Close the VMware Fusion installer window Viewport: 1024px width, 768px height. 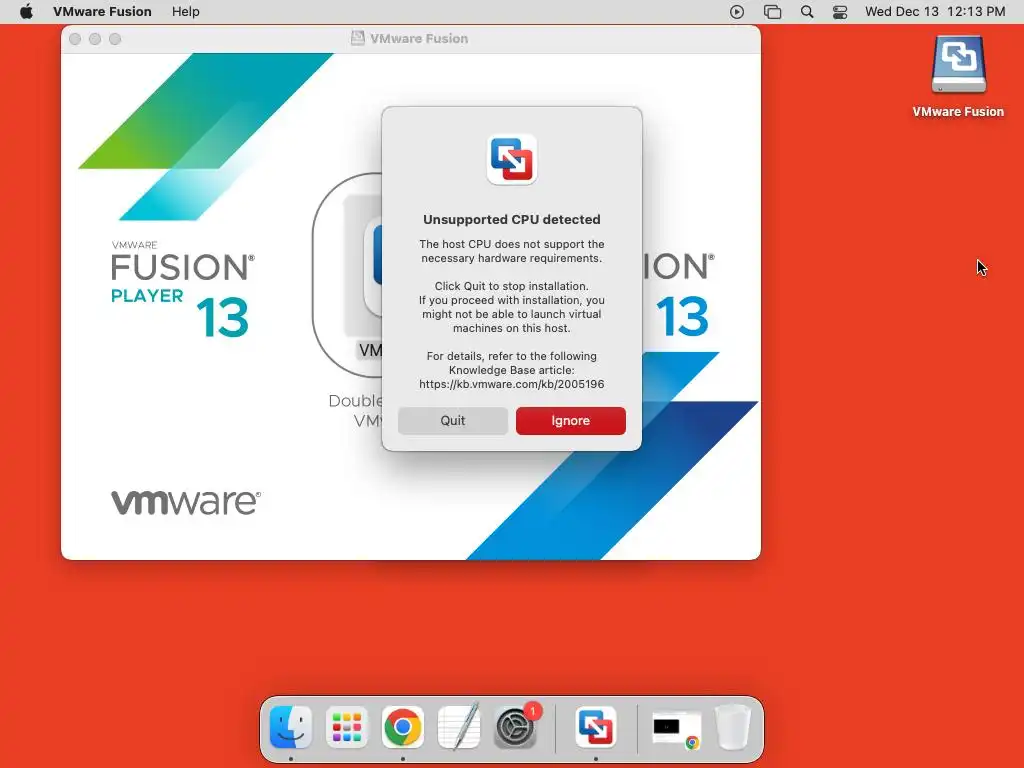(75, 39)
